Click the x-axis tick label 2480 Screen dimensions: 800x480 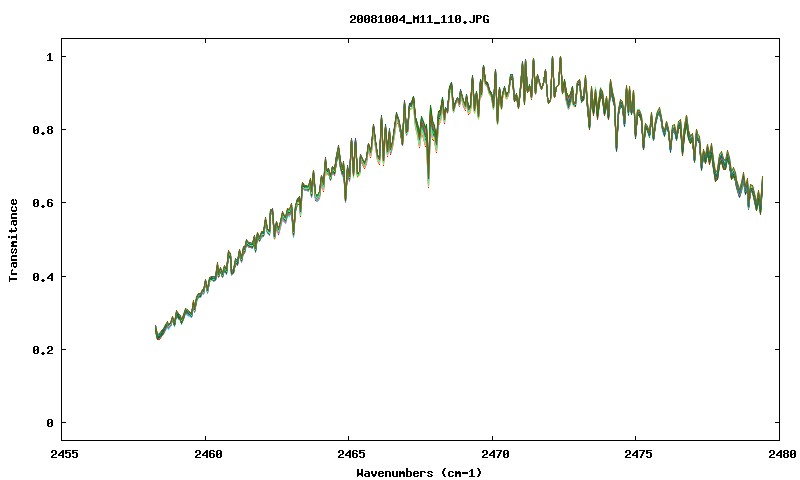click(x=782, y=454)
